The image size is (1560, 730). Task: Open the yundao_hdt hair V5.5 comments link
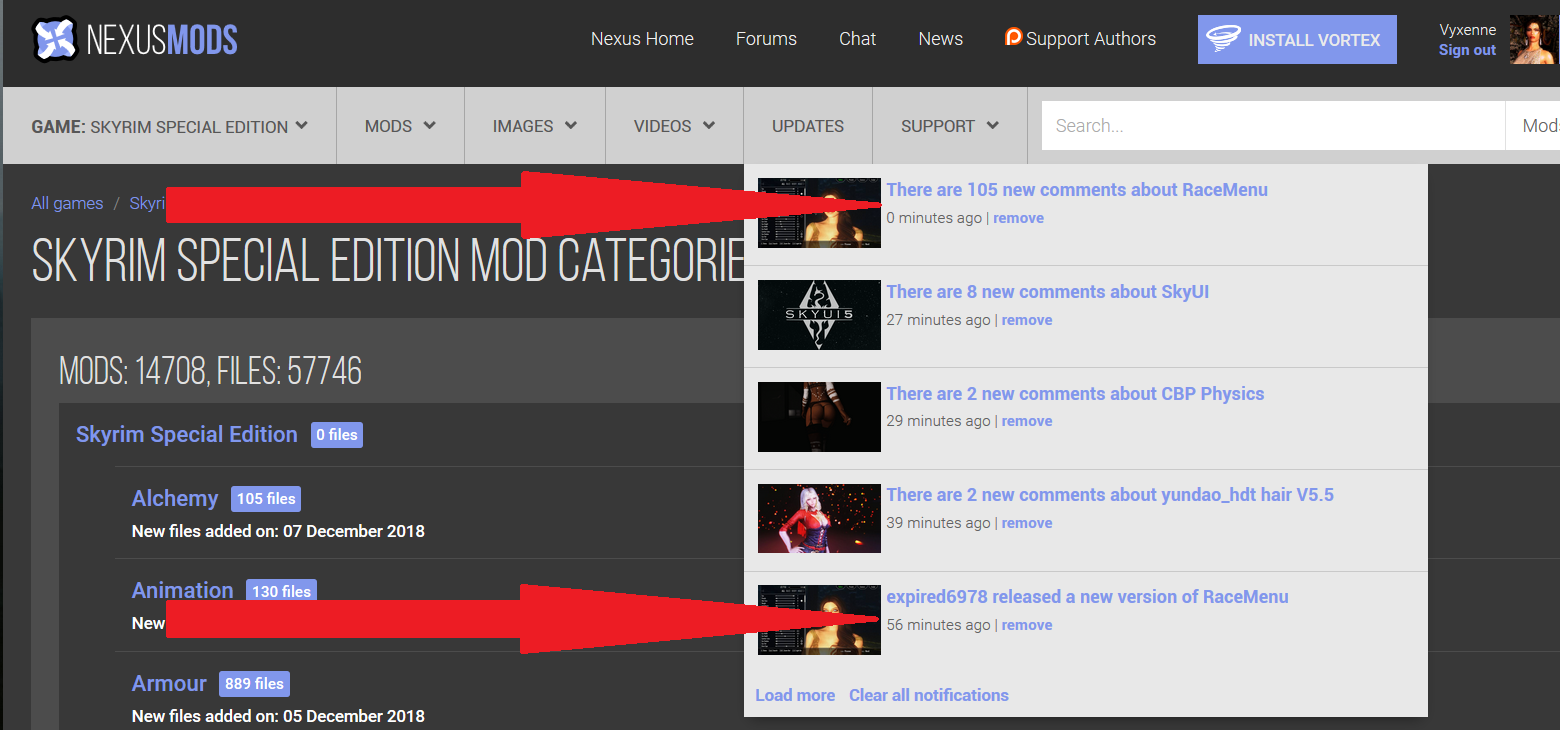point(1110,495)
